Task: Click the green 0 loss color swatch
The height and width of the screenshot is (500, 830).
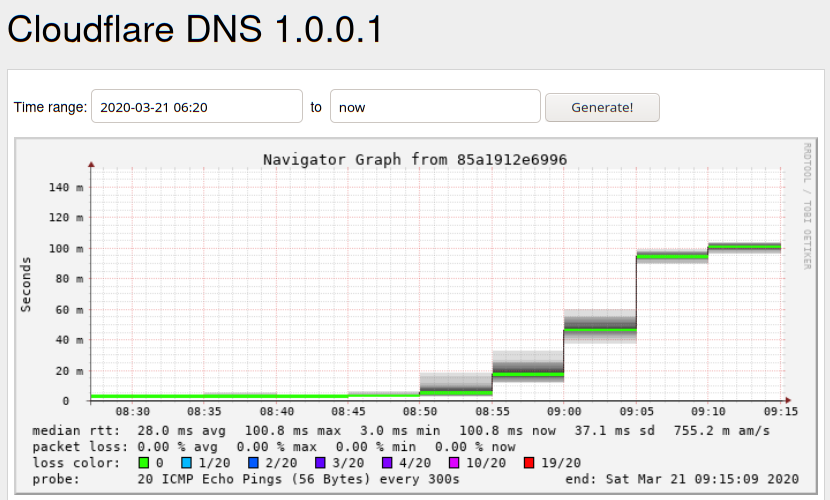Action: [x=143, y=463]
